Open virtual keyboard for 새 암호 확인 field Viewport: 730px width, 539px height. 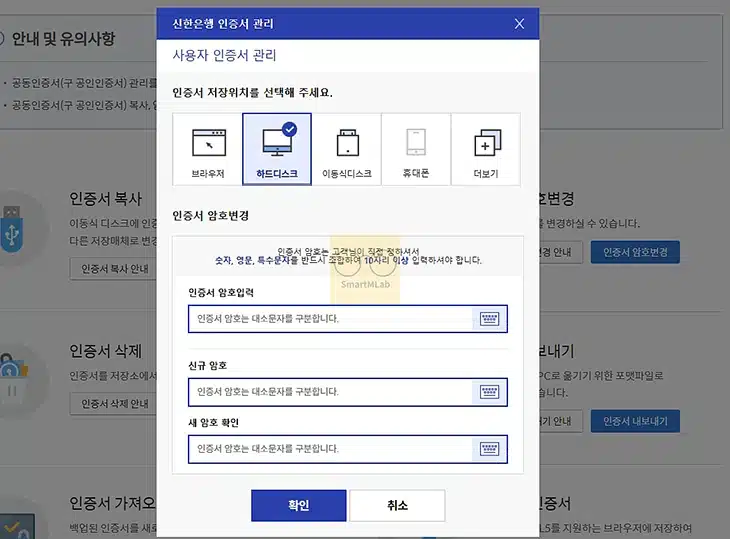coord(489,449)
